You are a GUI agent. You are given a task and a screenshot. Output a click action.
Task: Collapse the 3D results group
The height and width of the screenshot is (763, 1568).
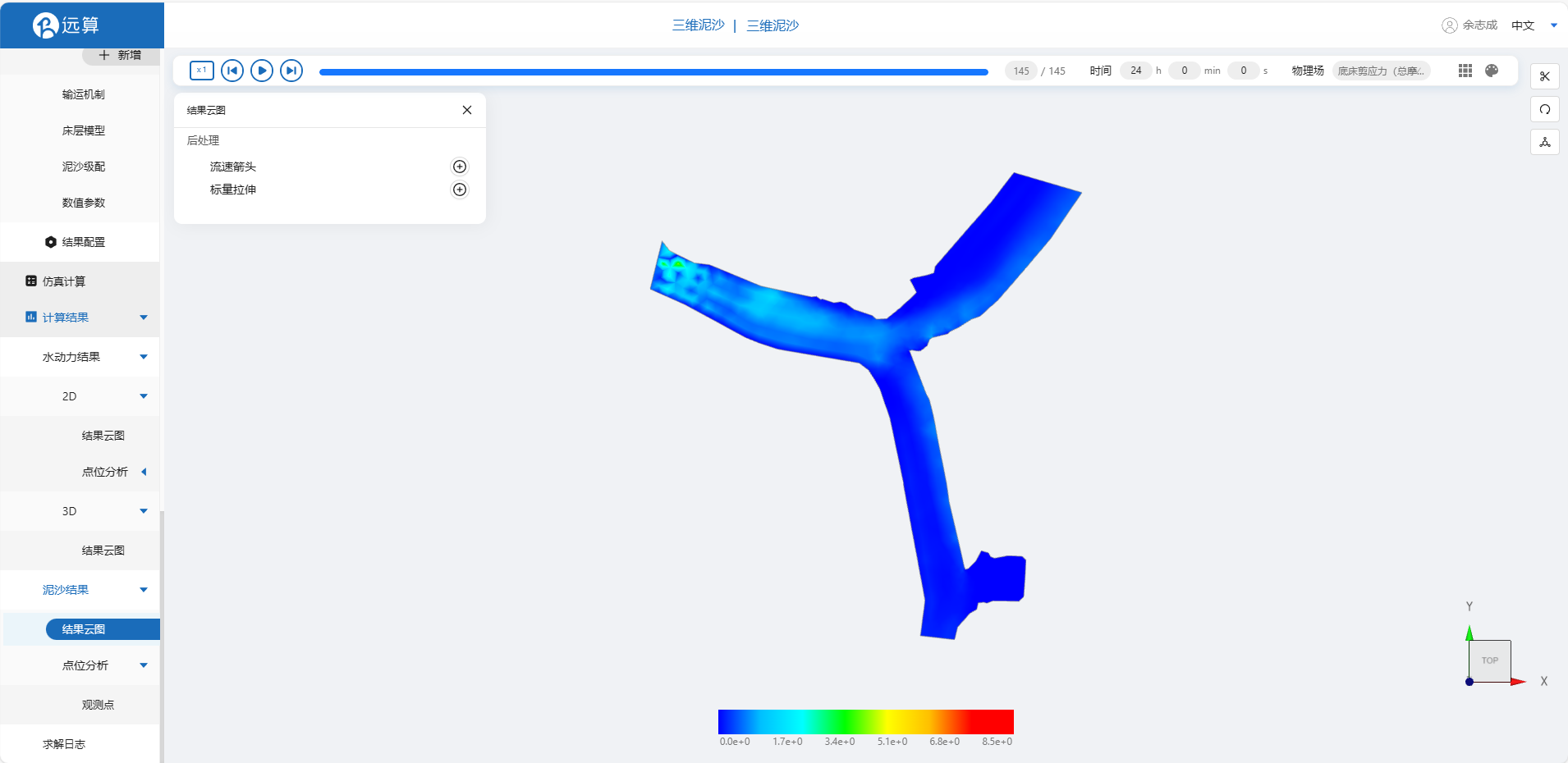(x=144, y=511)
